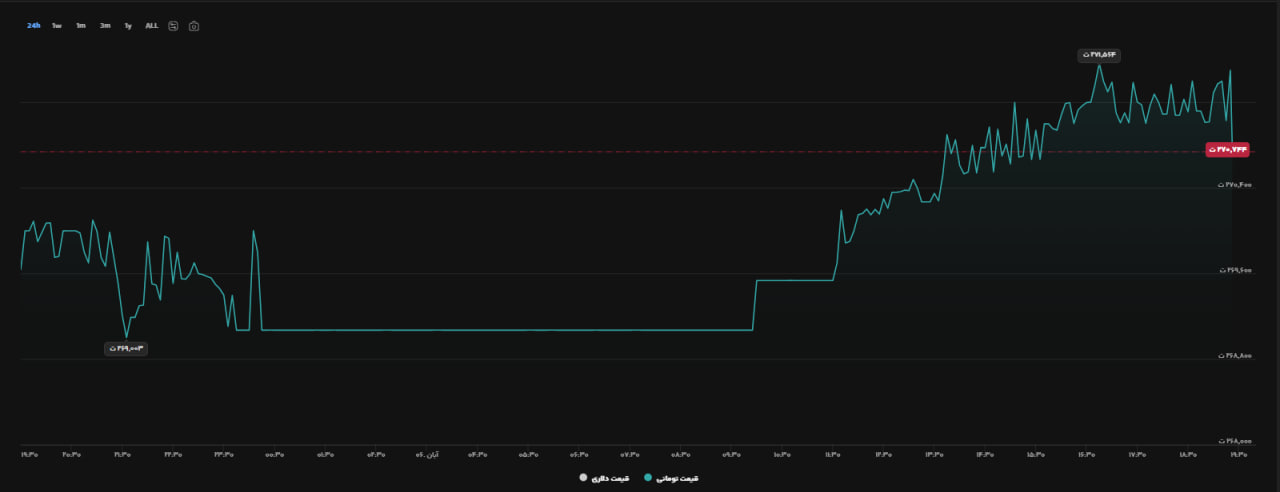
Task: Click the Aban 04 date axis label
Action: tap(427, 455)
